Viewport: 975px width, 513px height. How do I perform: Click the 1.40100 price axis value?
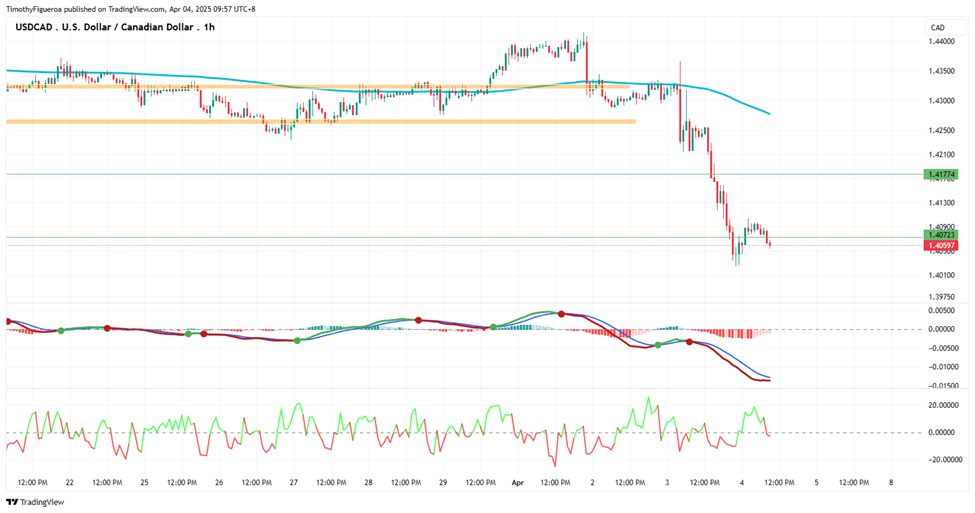click(x=941, y=275)
